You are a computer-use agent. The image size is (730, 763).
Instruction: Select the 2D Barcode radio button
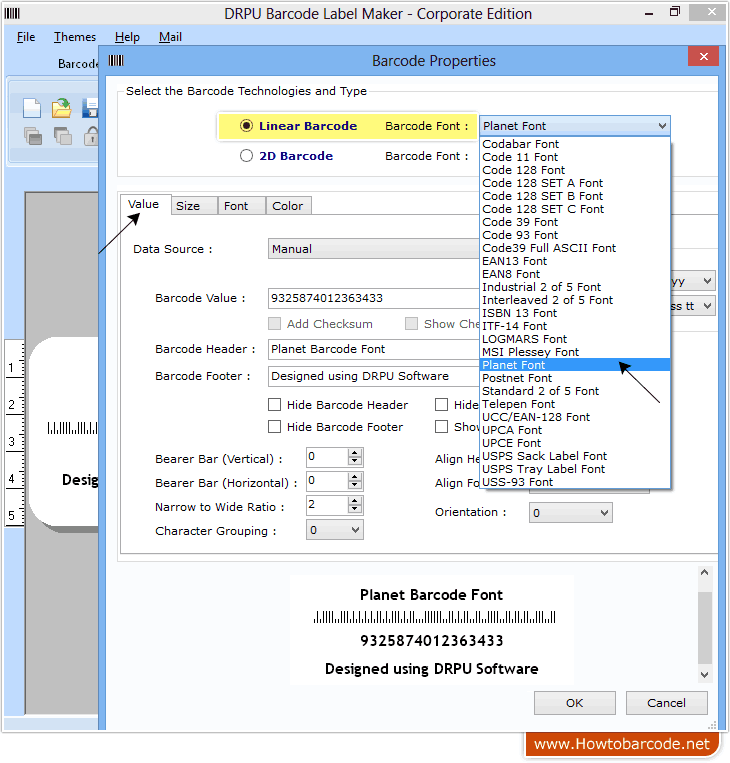click(x=246, y=156)
